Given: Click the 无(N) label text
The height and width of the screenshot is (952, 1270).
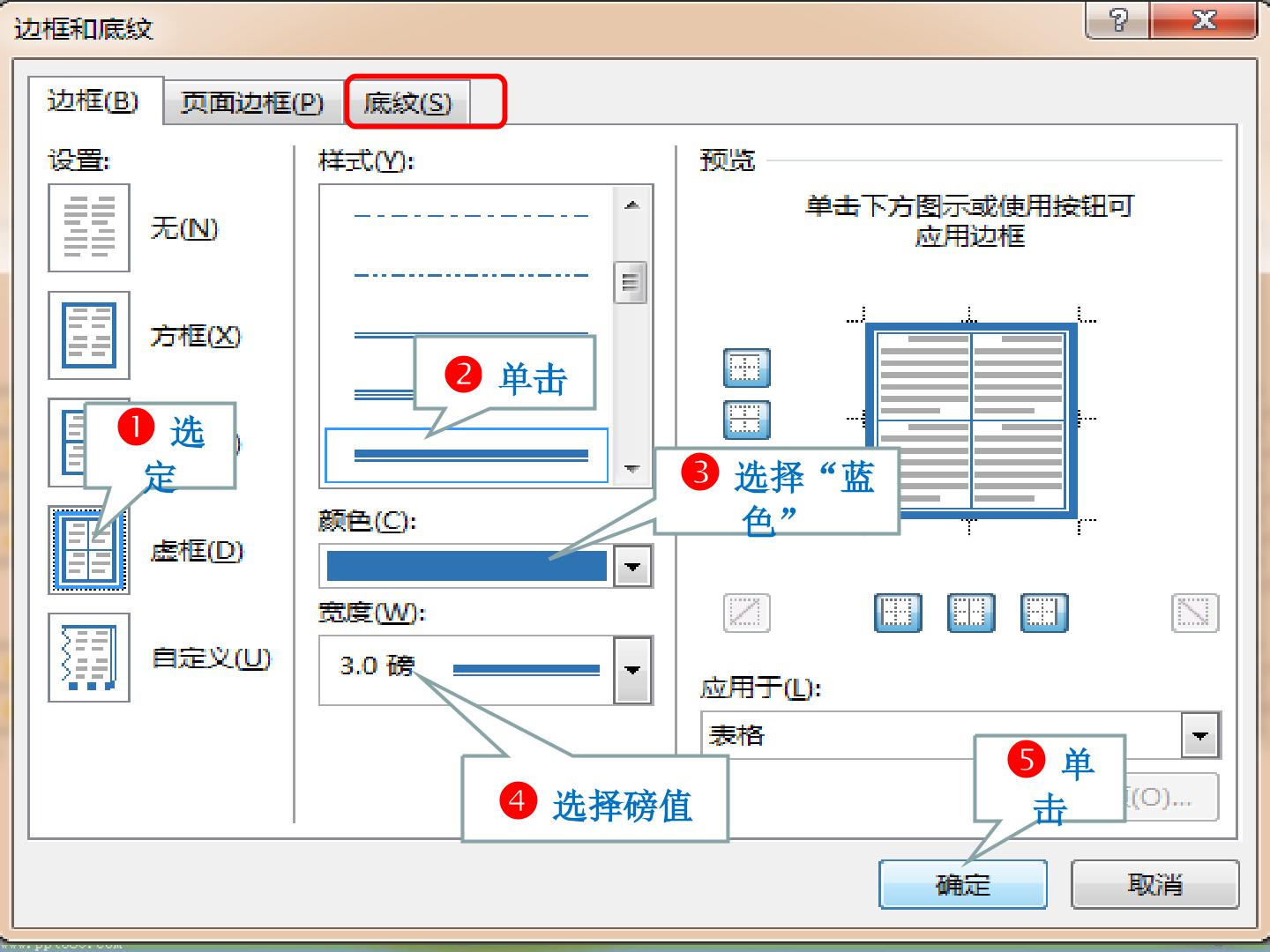Looking at the screenshot, I should coord(184,228).
